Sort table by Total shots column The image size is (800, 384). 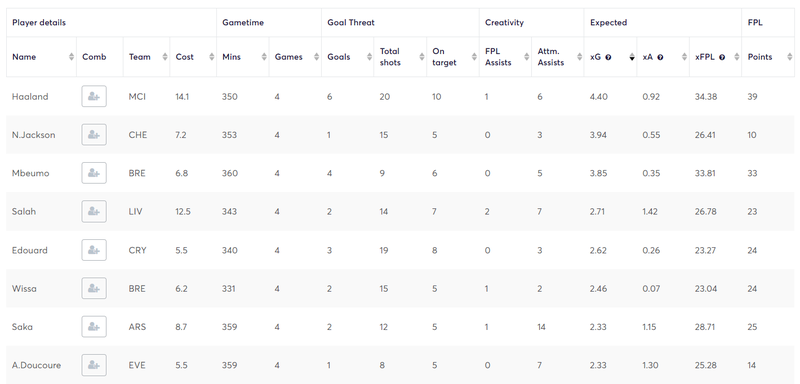click(421, 57)
